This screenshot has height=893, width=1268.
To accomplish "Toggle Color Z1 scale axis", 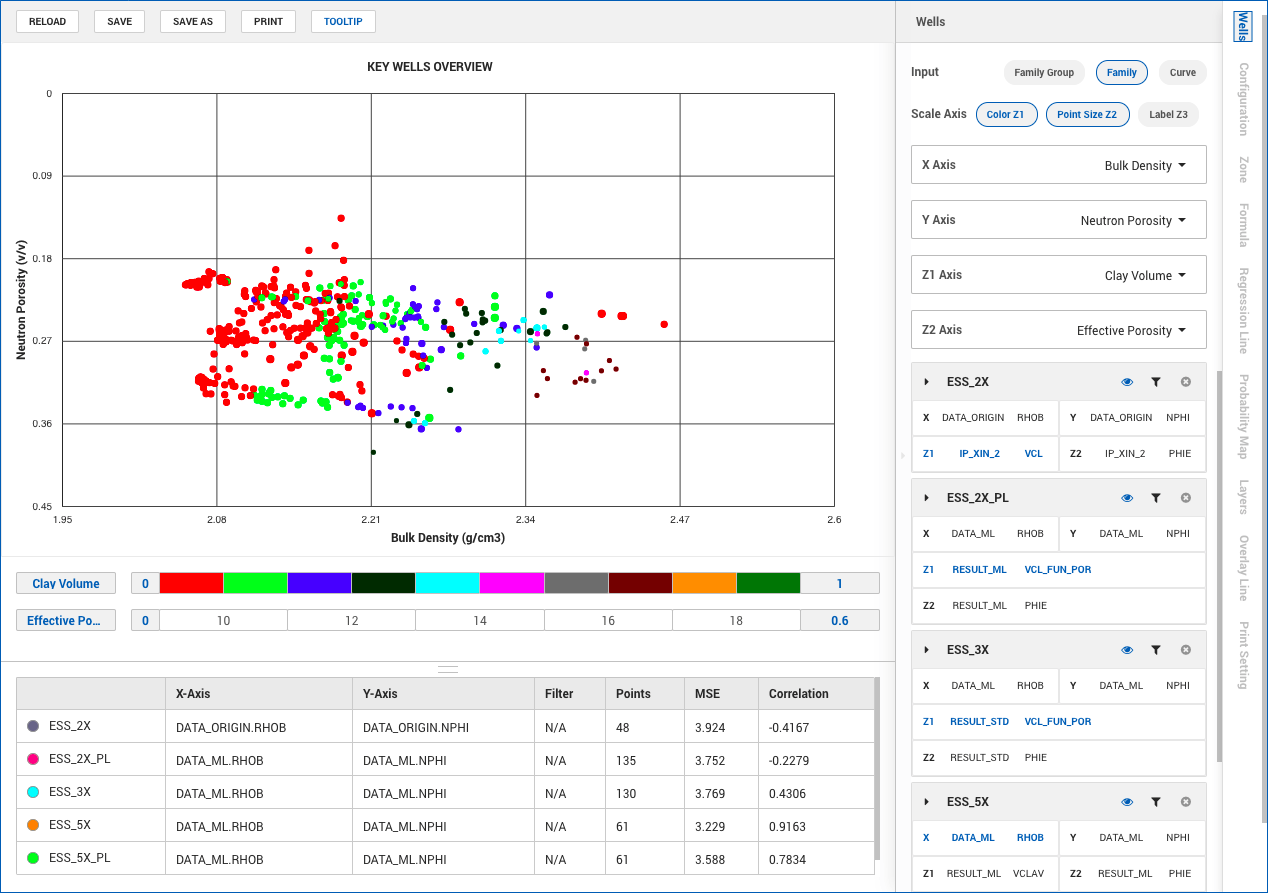I will (x=1006, y=114).
